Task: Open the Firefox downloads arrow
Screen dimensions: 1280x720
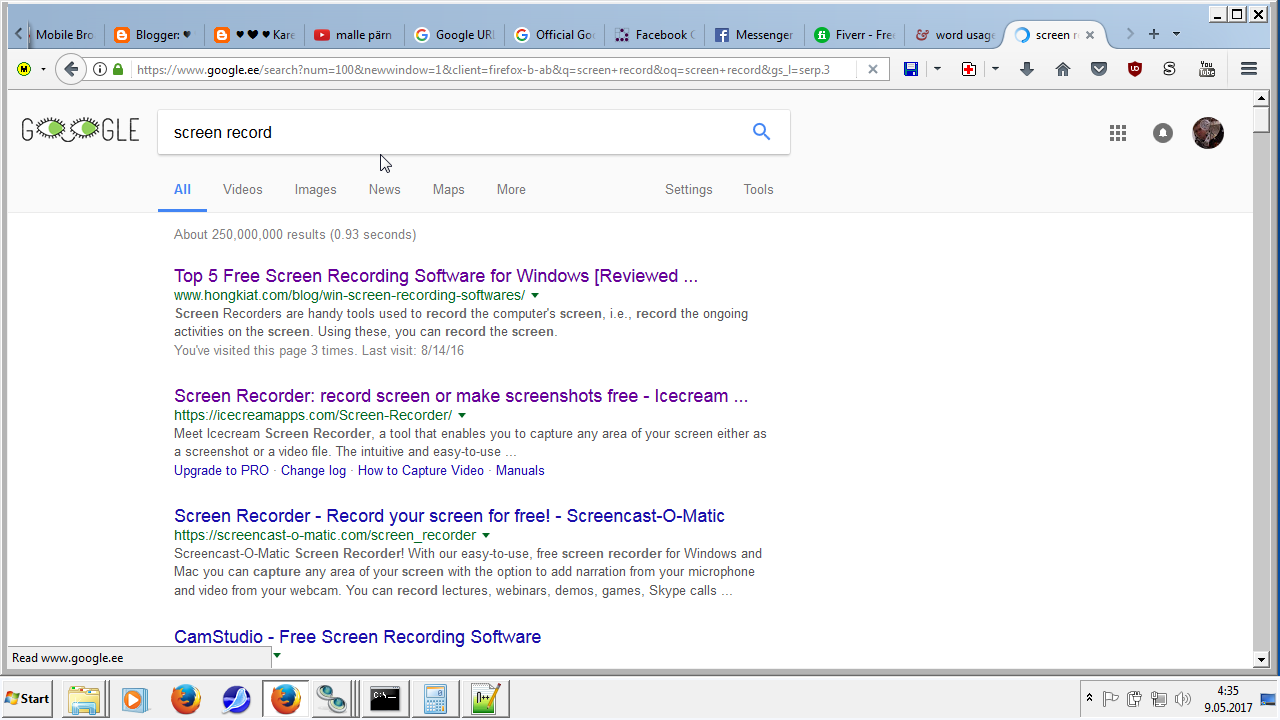Action: pyautogui.click(x=1027, y=69)
